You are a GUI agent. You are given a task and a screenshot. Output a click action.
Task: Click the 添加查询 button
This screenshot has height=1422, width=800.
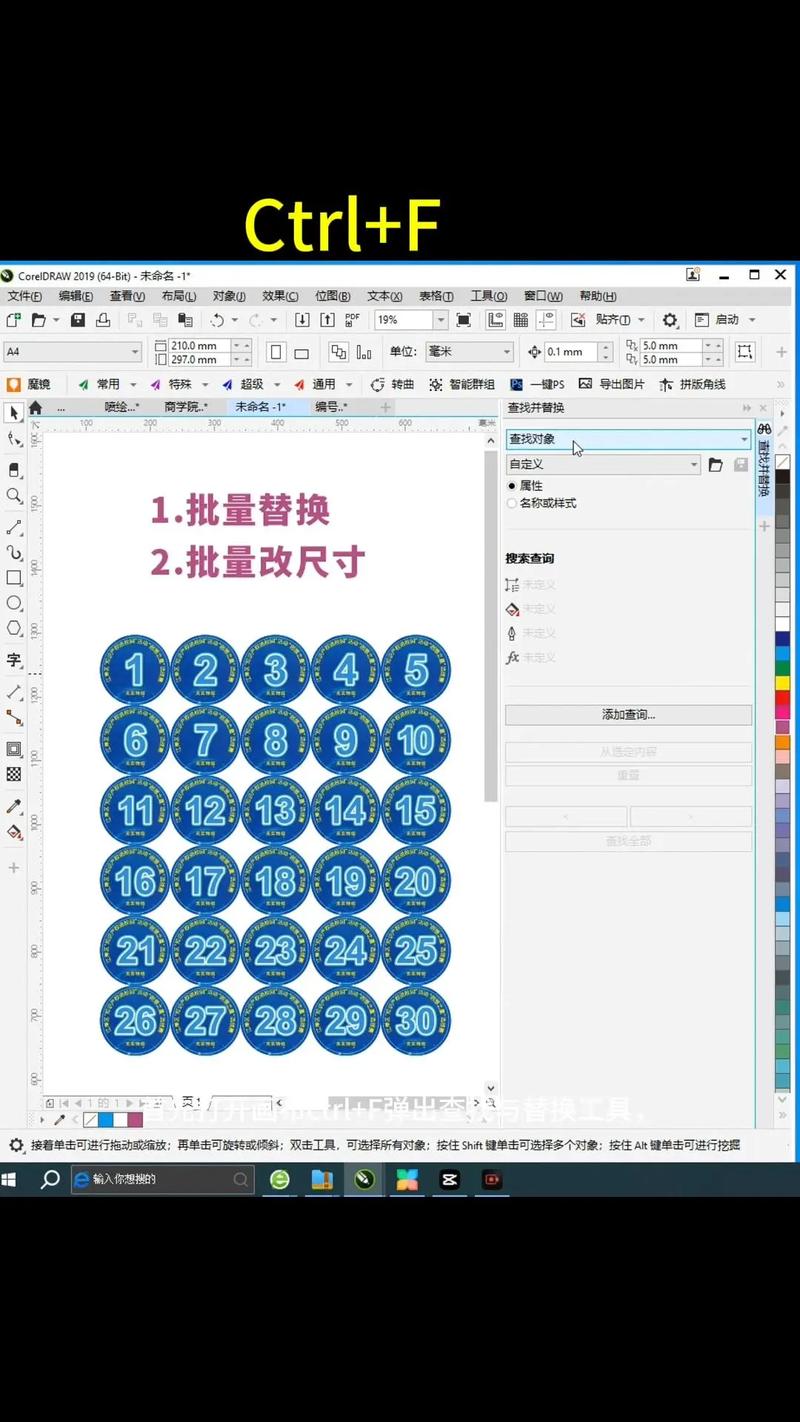point(628,715)
